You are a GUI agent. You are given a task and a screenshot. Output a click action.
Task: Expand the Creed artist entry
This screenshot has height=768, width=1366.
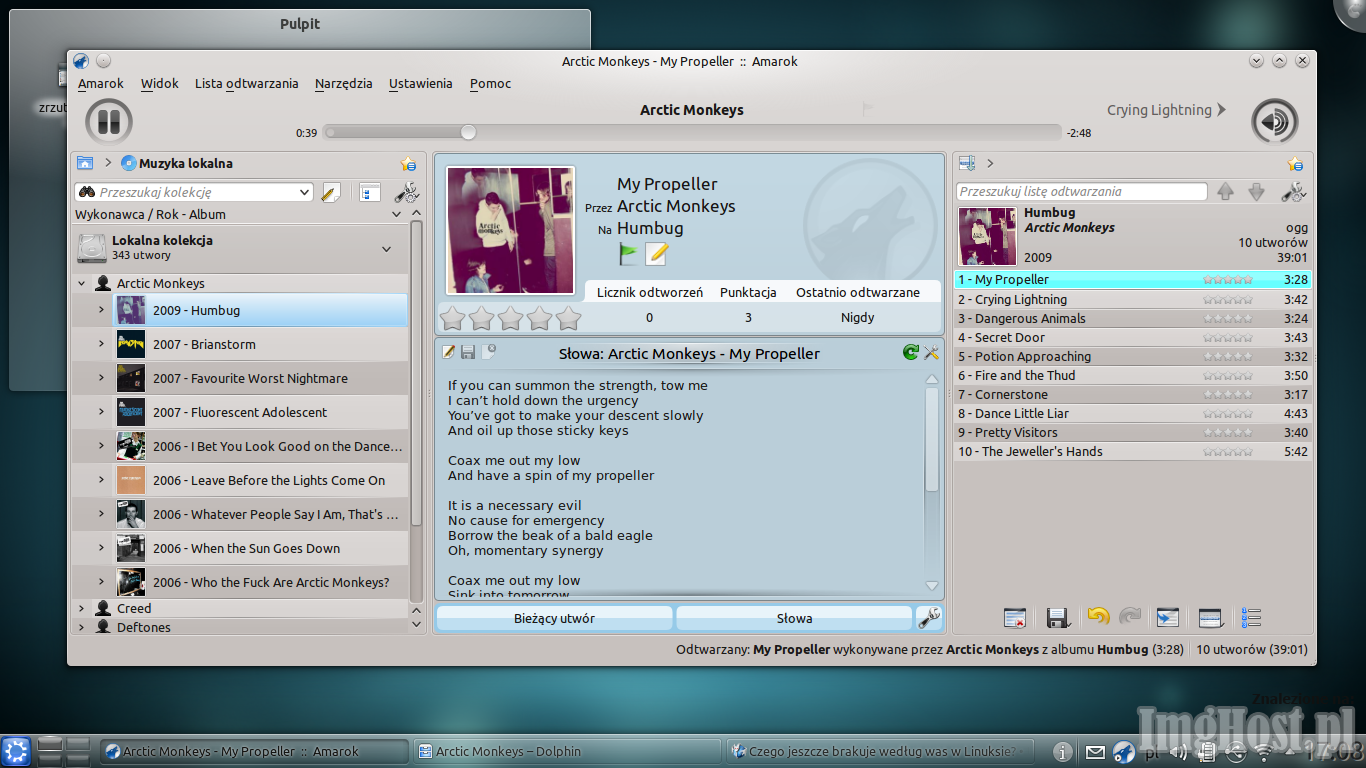(x=82, y=608)
